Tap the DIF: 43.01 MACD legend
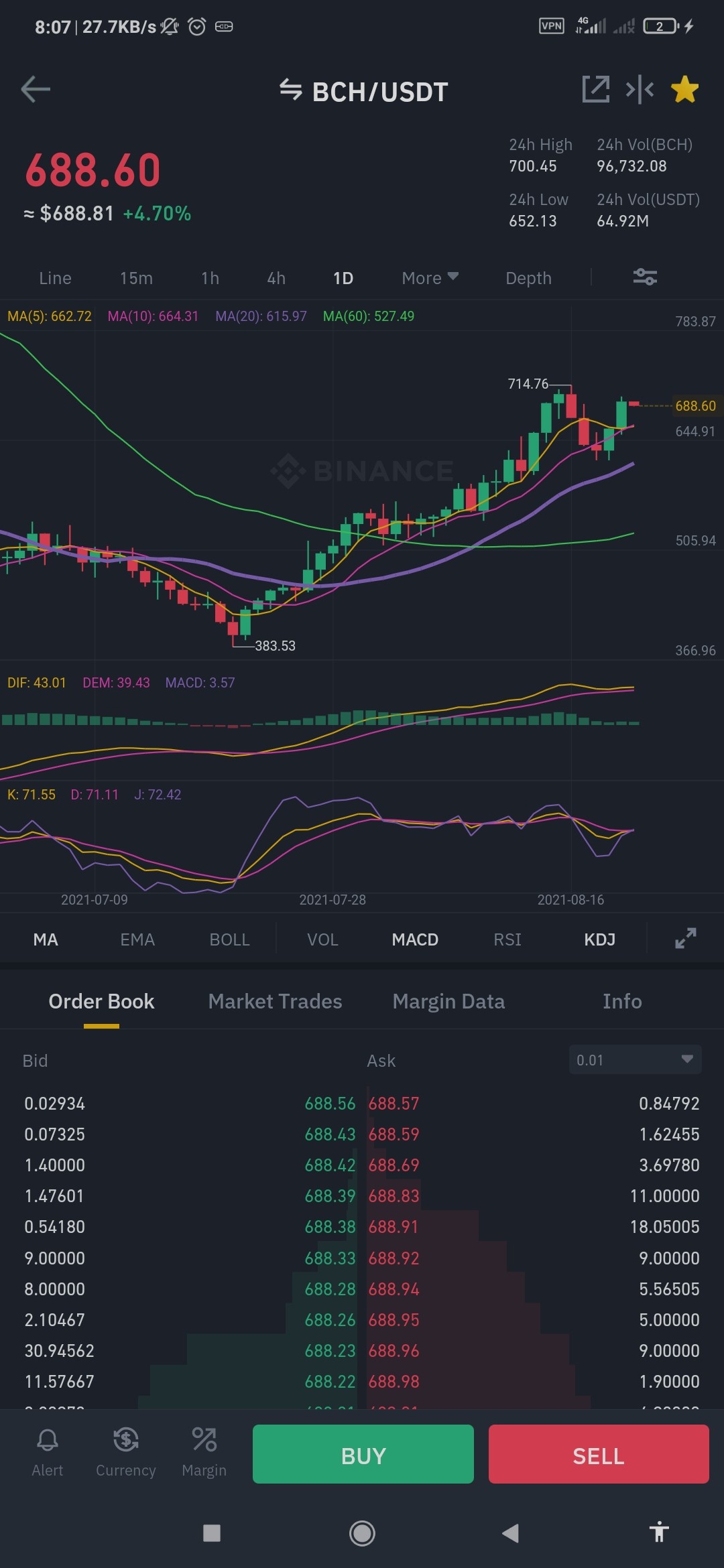The image size is (724, 1568). (36, 683)
